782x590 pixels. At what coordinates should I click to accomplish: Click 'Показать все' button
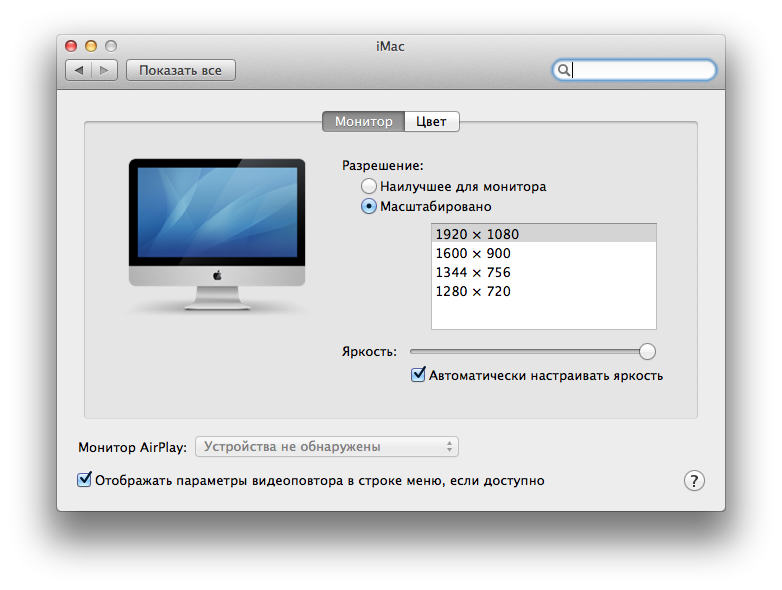[x=181, y=70]
